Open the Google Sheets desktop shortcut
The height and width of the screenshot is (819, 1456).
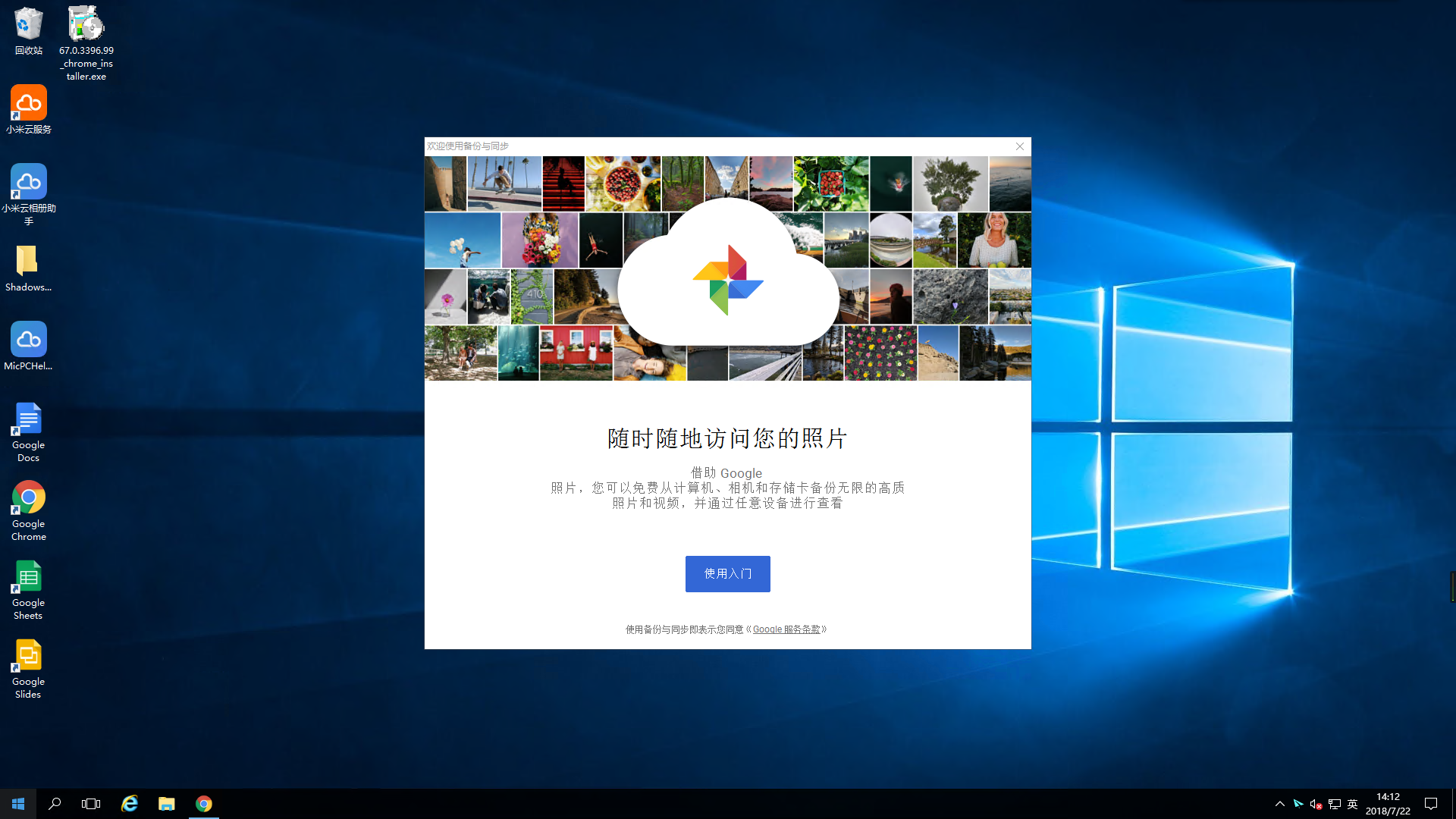click(28, 589)
